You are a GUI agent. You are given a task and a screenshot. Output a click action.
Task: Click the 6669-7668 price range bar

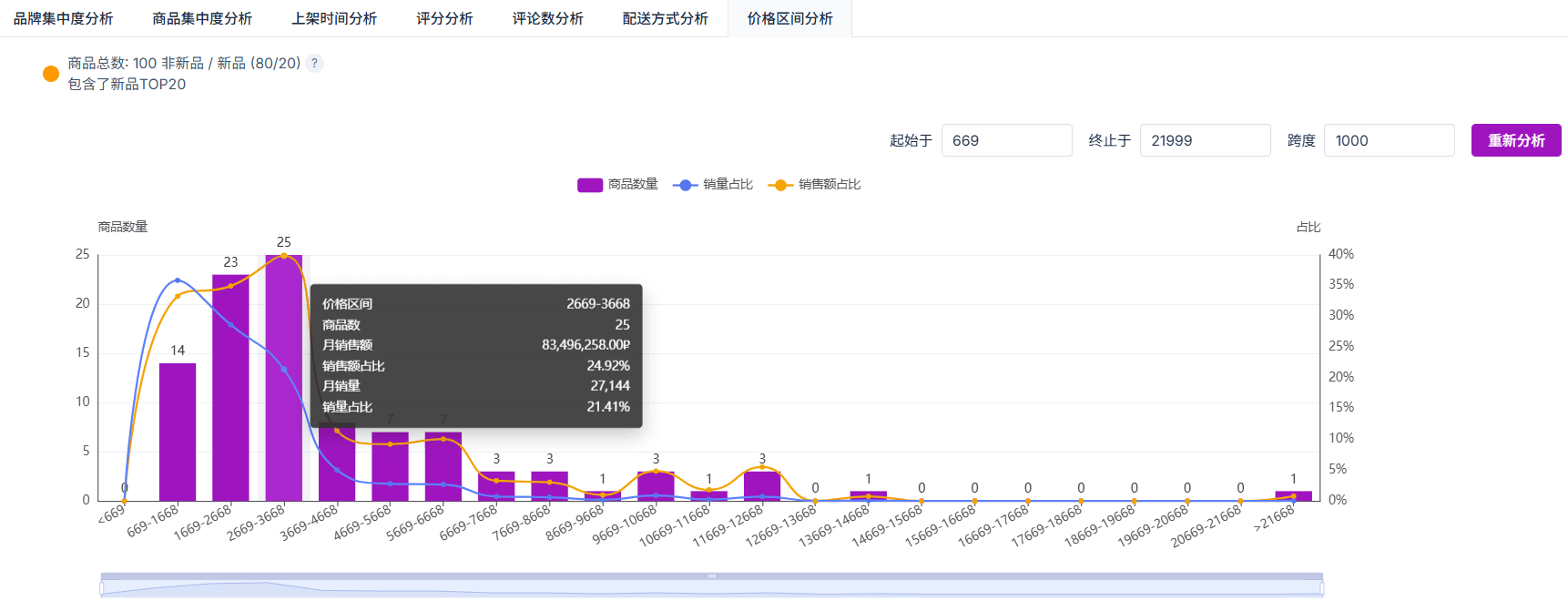[496, 486]
